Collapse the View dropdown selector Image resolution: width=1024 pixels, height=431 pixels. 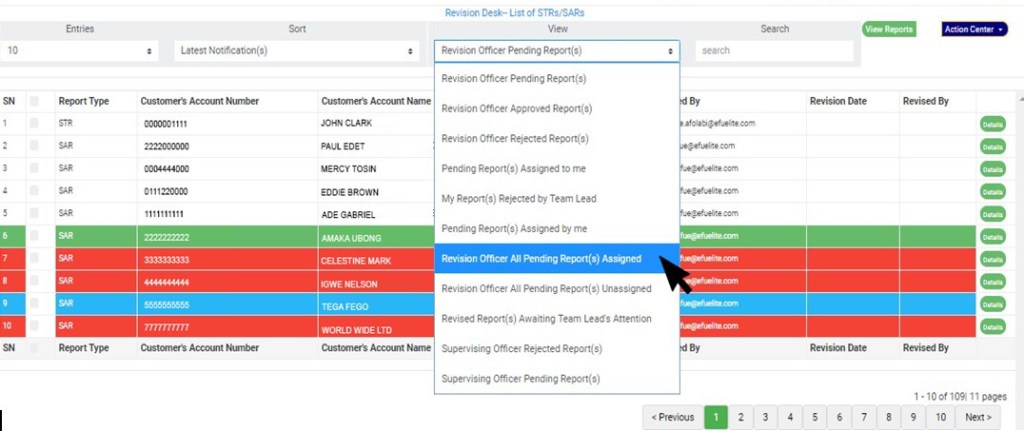(556, 51)
